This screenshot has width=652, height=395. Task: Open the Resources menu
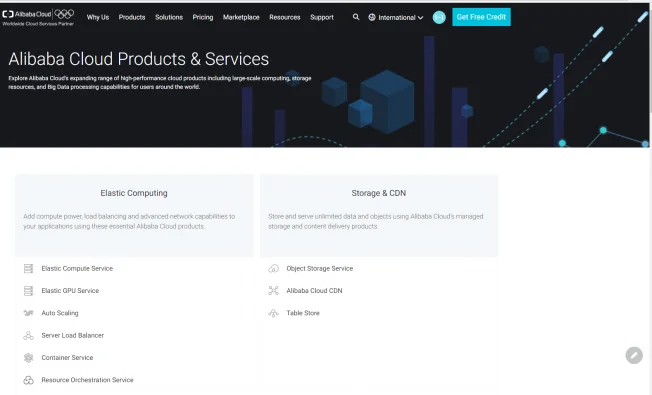(x=285, y=17)
